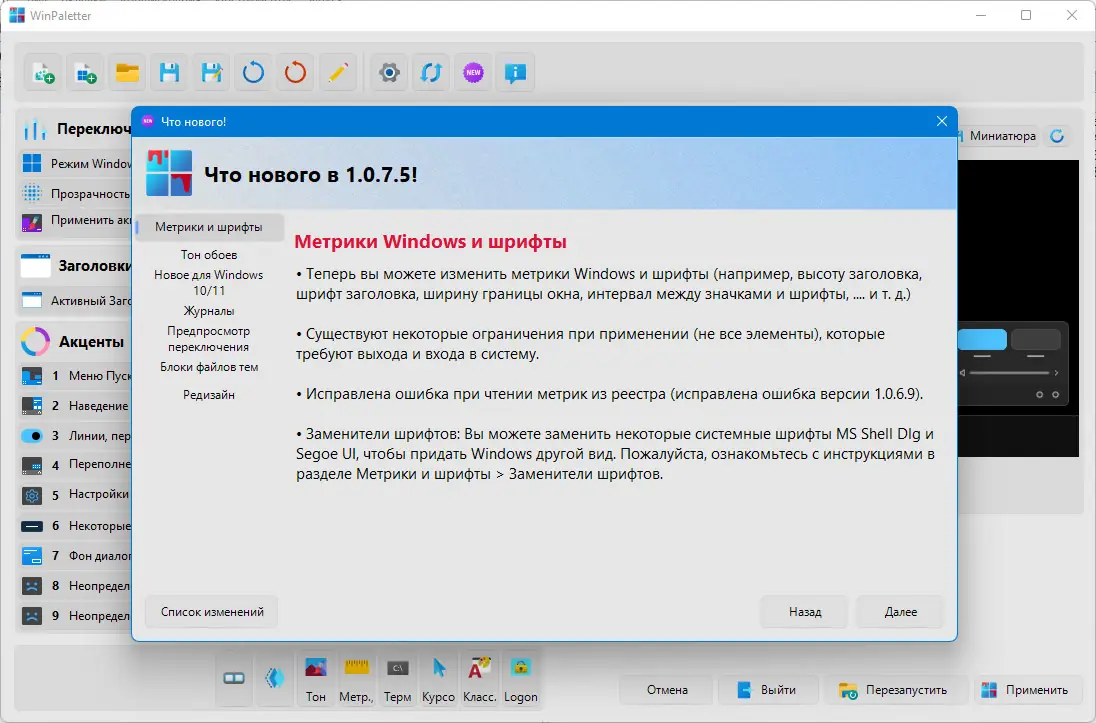
Task: Click accent row 4 'Переполне'
Action: (75, 464)
